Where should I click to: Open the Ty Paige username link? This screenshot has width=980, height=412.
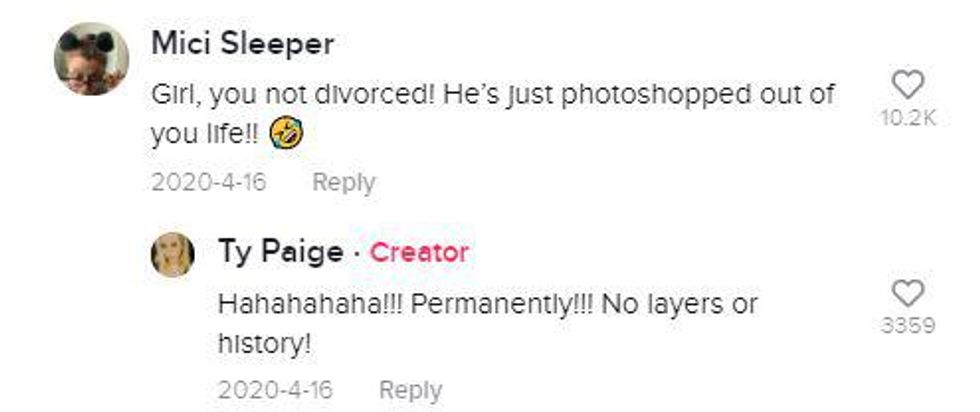click(x=280, y=253)
